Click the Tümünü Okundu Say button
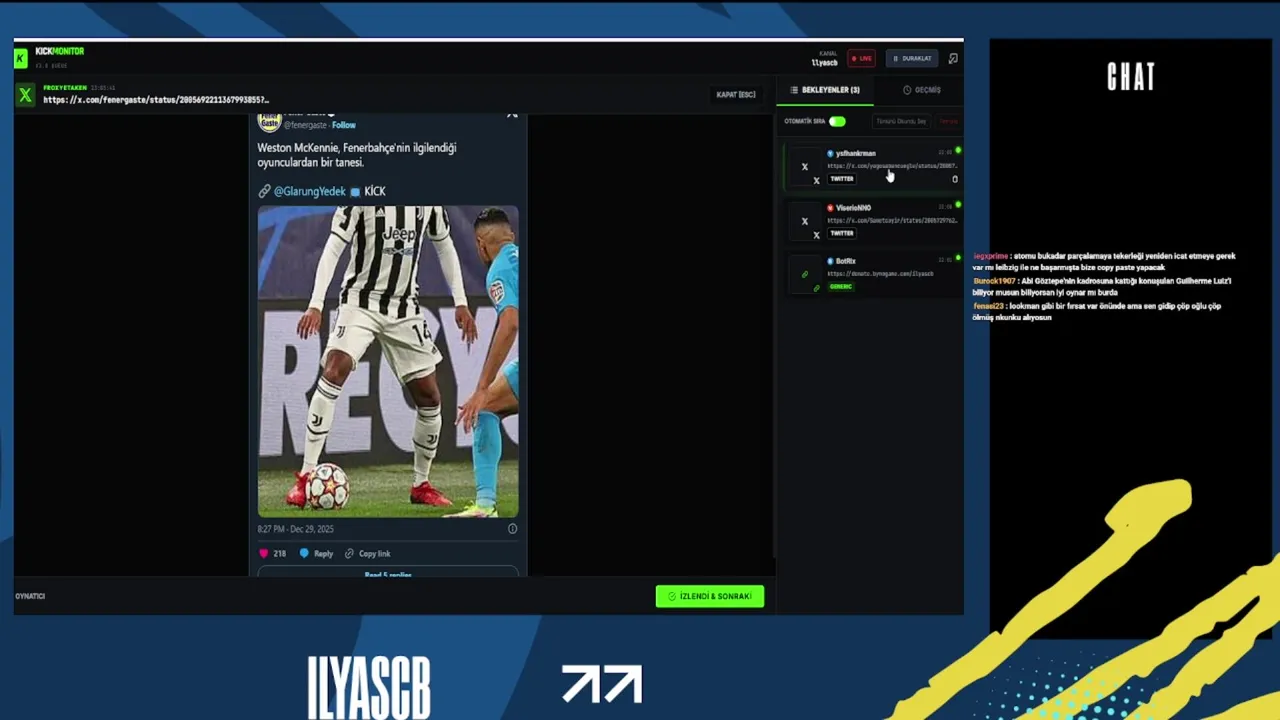The height and width of the screenshot is (720, 1280). pyautogui.click(x=901, y=121)
